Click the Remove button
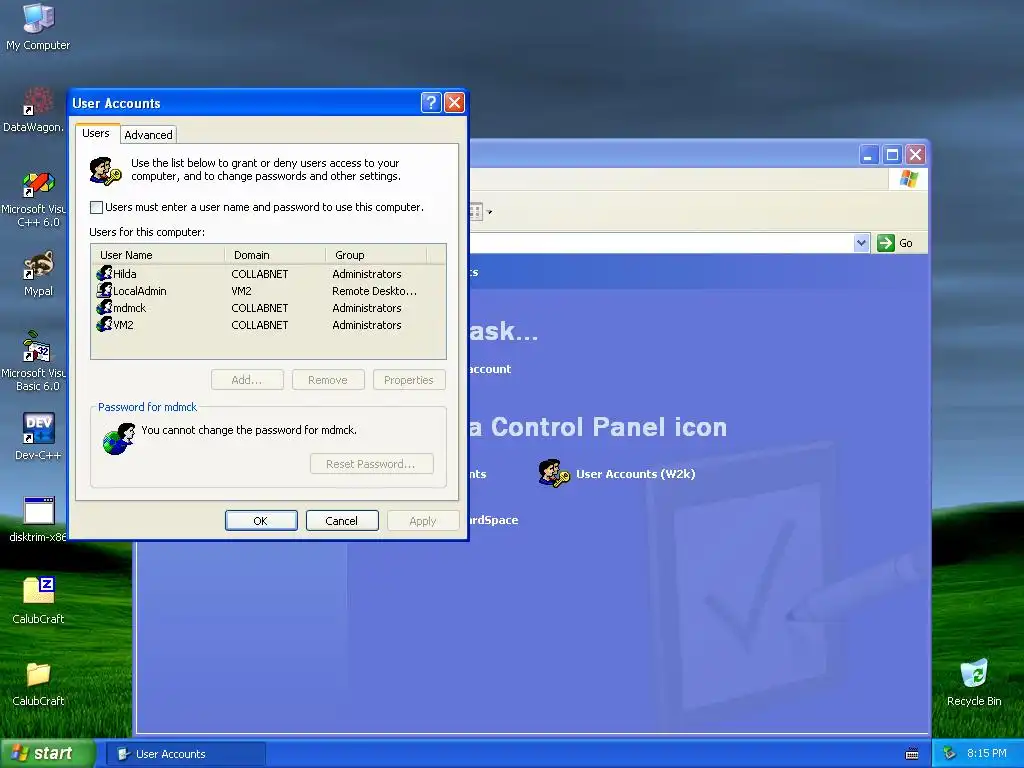The height and width of the screenshot is (768, 1024). [x=328, y=379]
